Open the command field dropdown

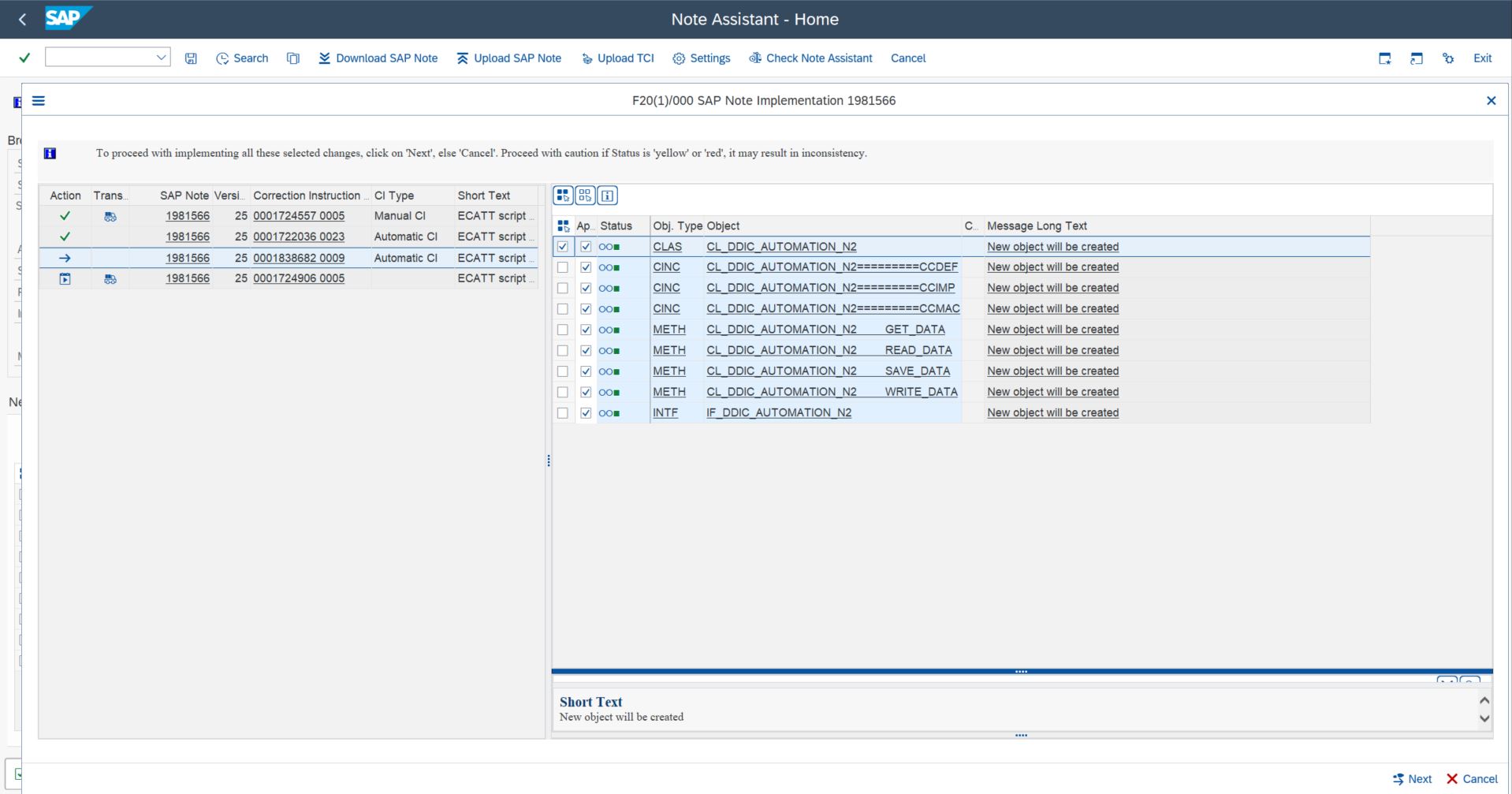click(x=161, y=57)
